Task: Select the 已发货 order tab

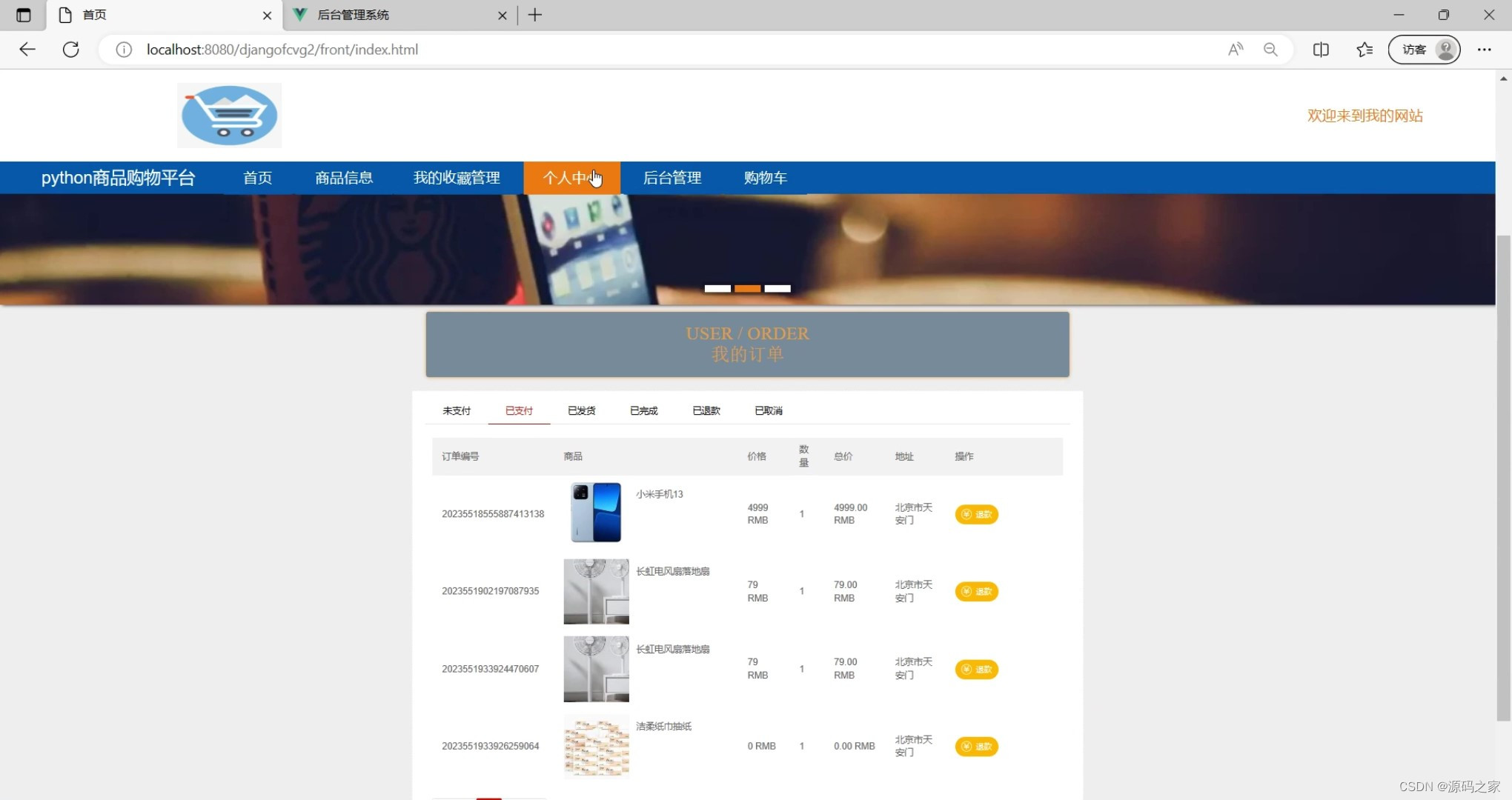Action: (581, 410)
